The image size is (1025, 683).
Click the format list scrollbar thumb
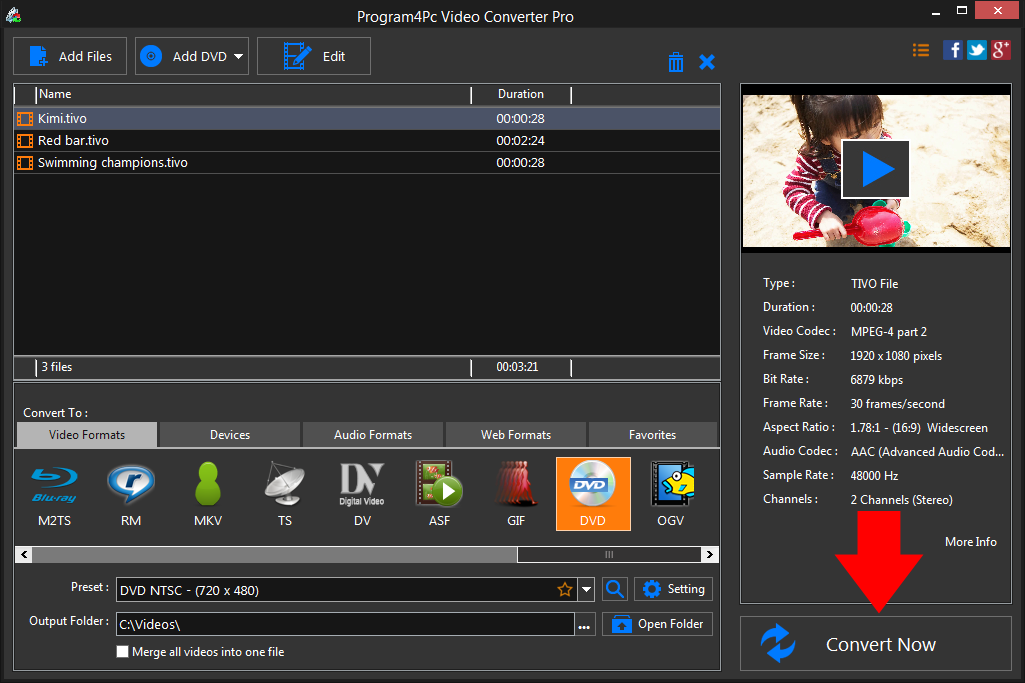pyautogui.click(x=609, y=555)
